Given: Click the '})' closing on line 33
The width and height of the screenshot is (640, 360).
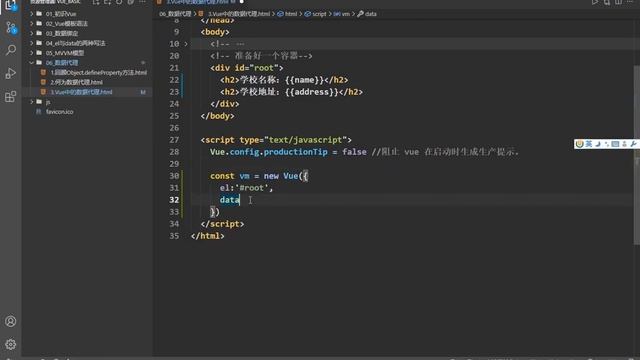Looking at the screenshot, I should [x=215, y=212].
